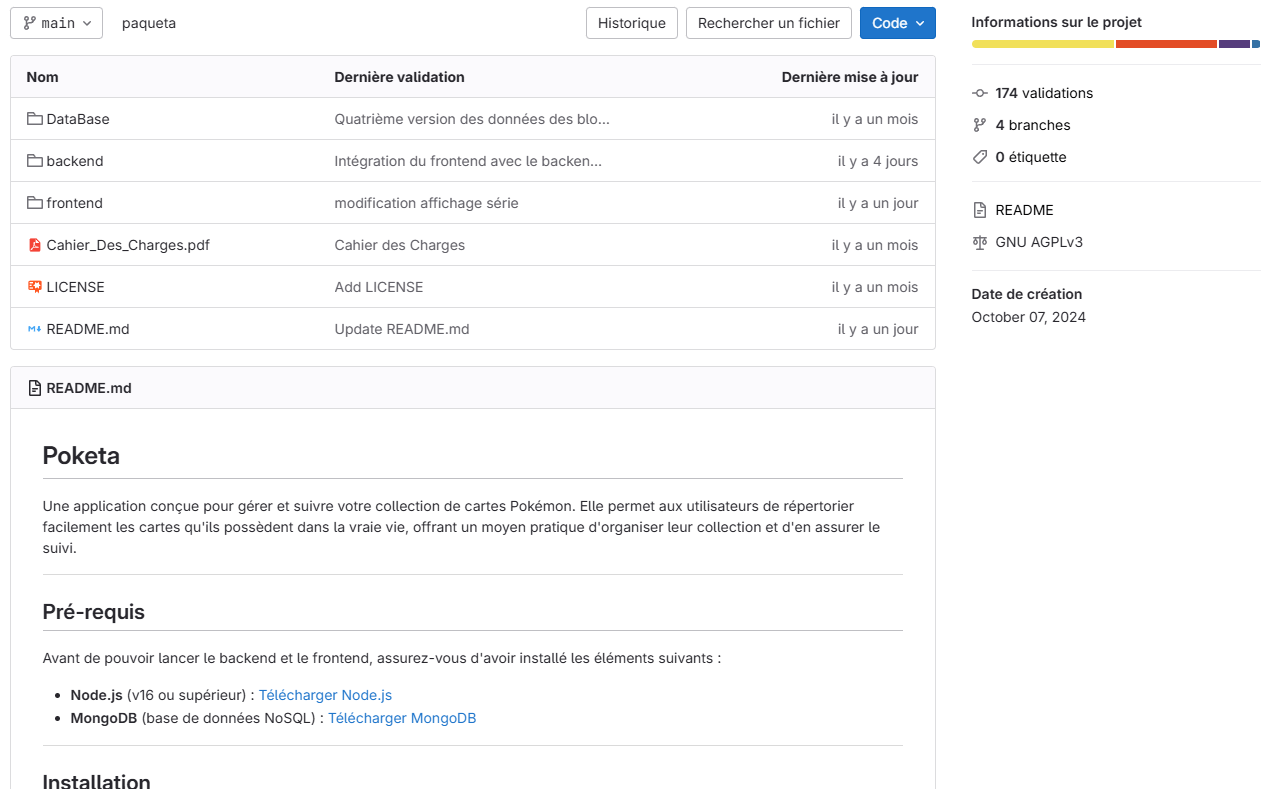The height and width of the screenshot is (789, 1281).
Task: Click the backend folder icon
Action: coord(35,161)
